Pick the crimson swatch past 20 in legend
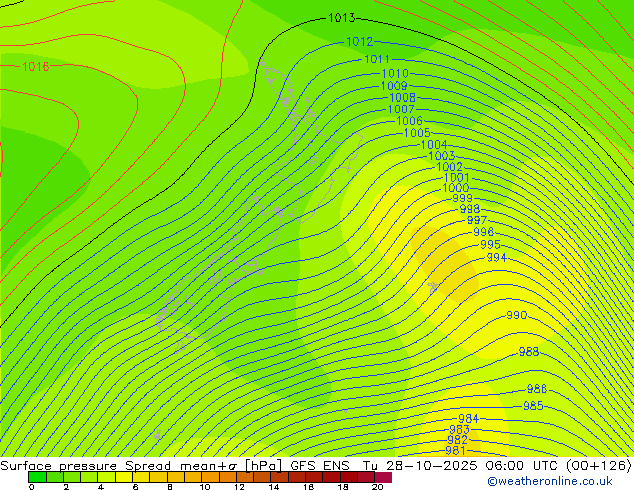Viewport: 634px width, 490px height. [x=383, y=477]
